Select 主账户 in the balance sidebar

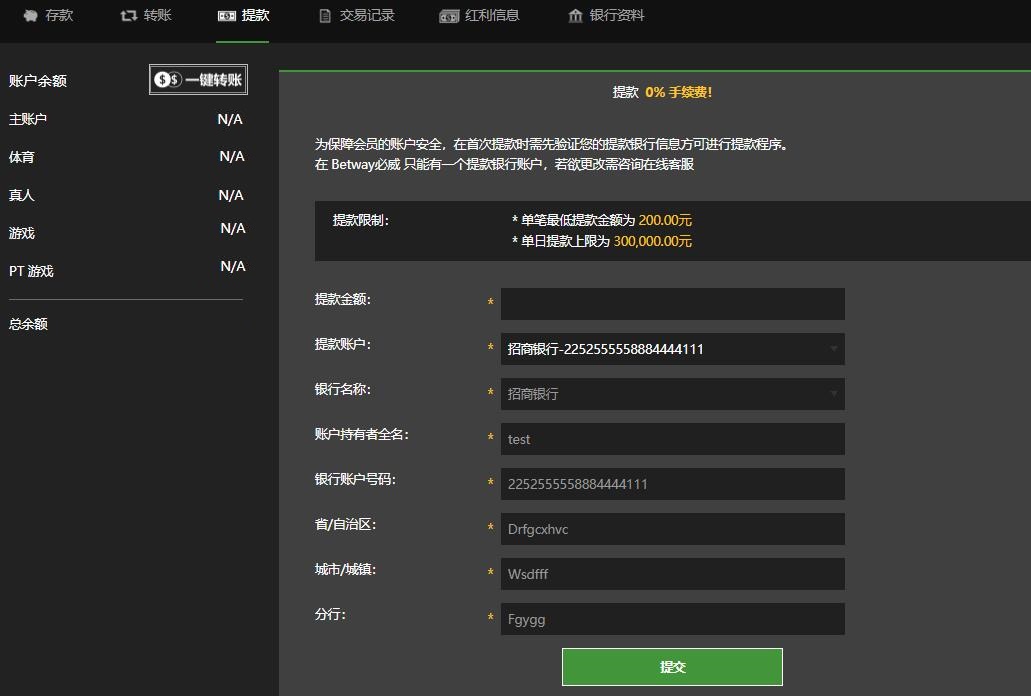click(x=27, y=119)
